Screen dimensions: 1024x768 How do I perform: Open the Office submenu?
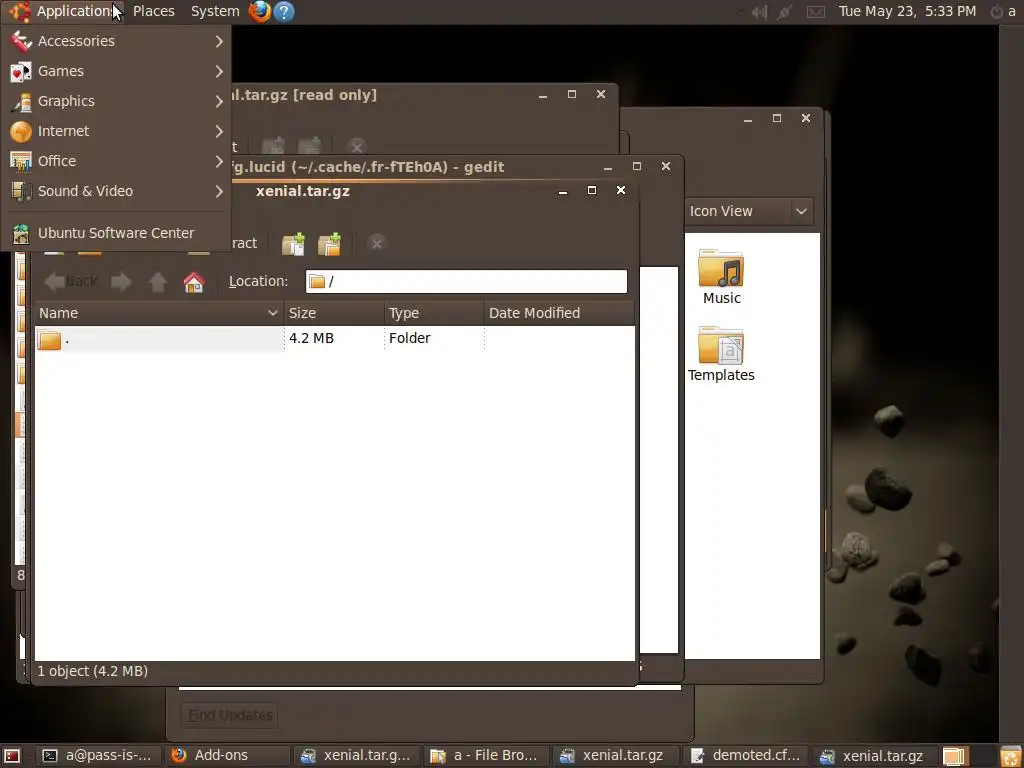tap(116, 161)
